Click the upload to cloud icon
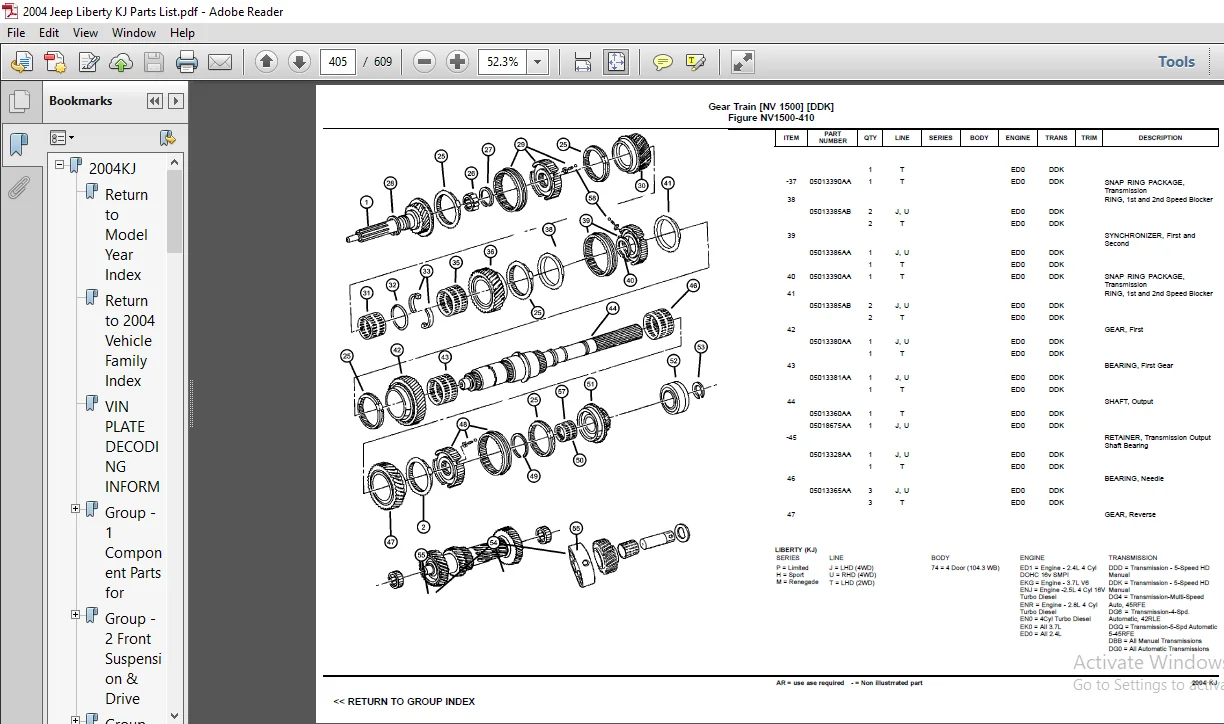 121,62
